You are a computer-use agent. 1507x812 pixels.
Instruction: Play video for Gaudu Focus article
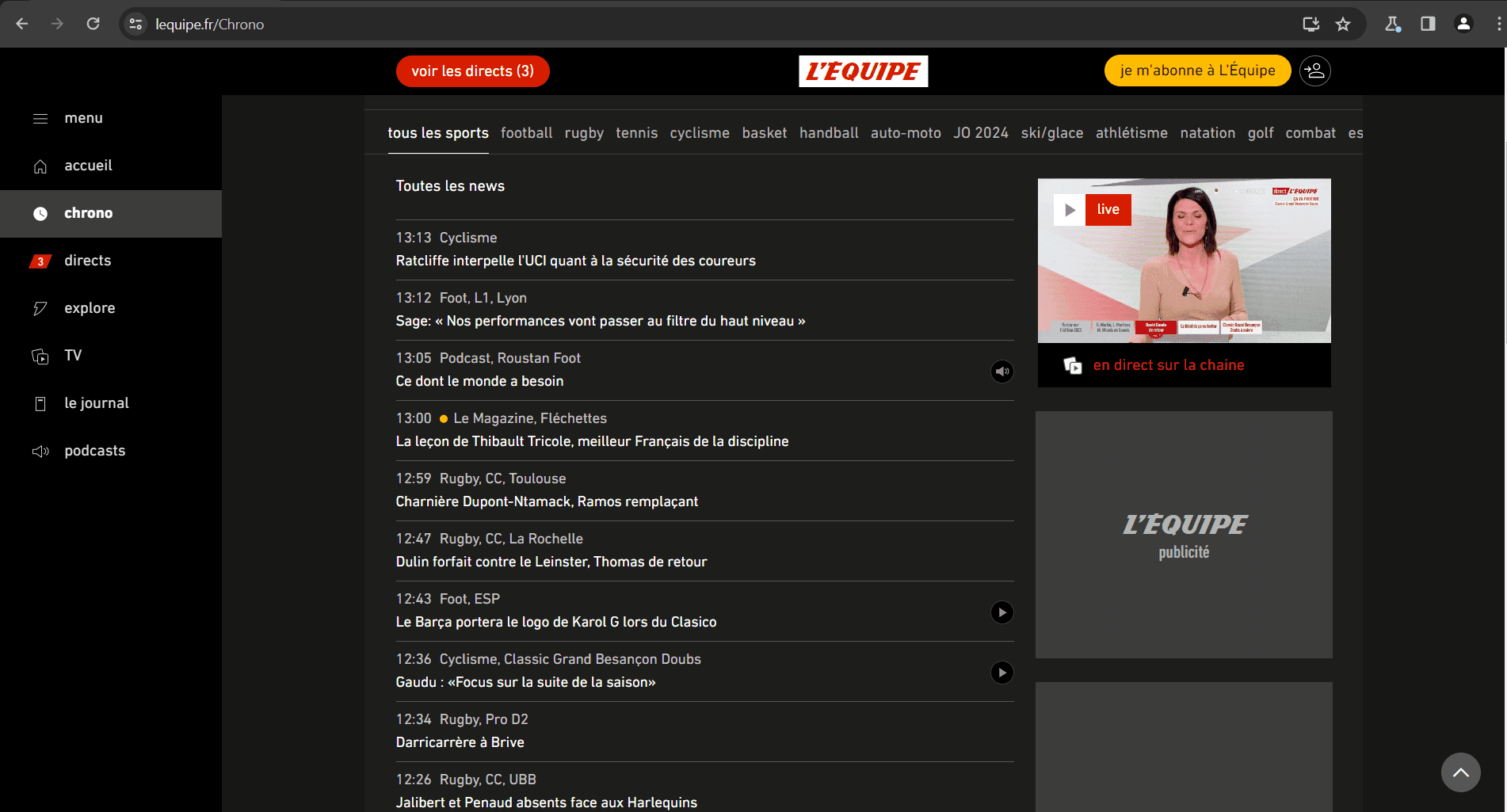tap(1002, 673)
